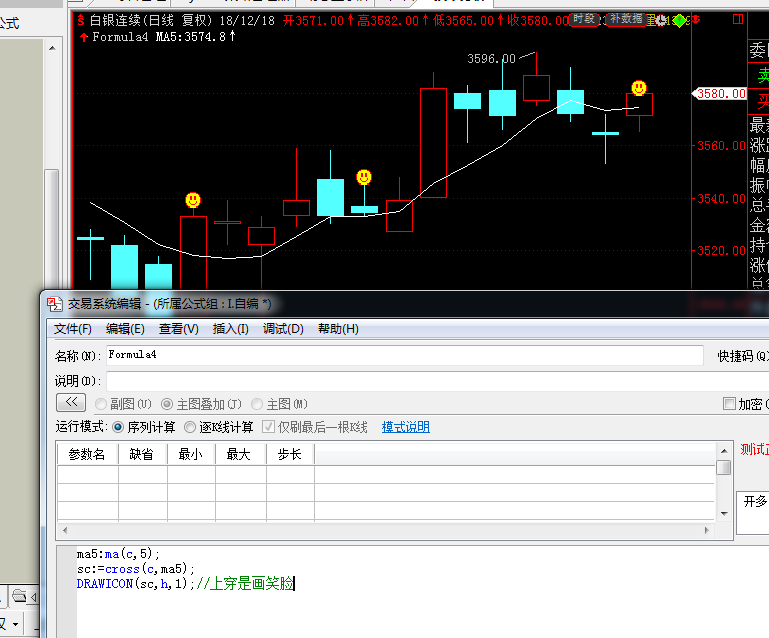Click the 3560.00 price axis label
The width and height of the screenshot is (769, 638).
pyautogui.click(x=721, y=146)
